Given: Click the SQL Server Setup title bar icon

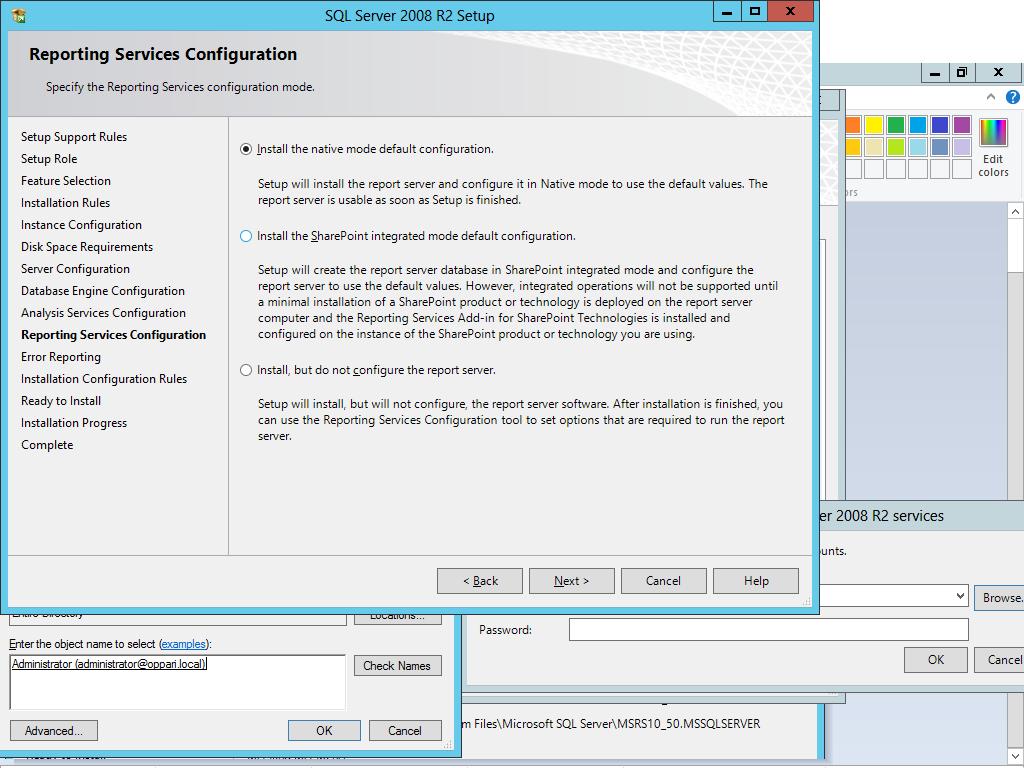Looking at the screenshot, I should pos(18,15).
